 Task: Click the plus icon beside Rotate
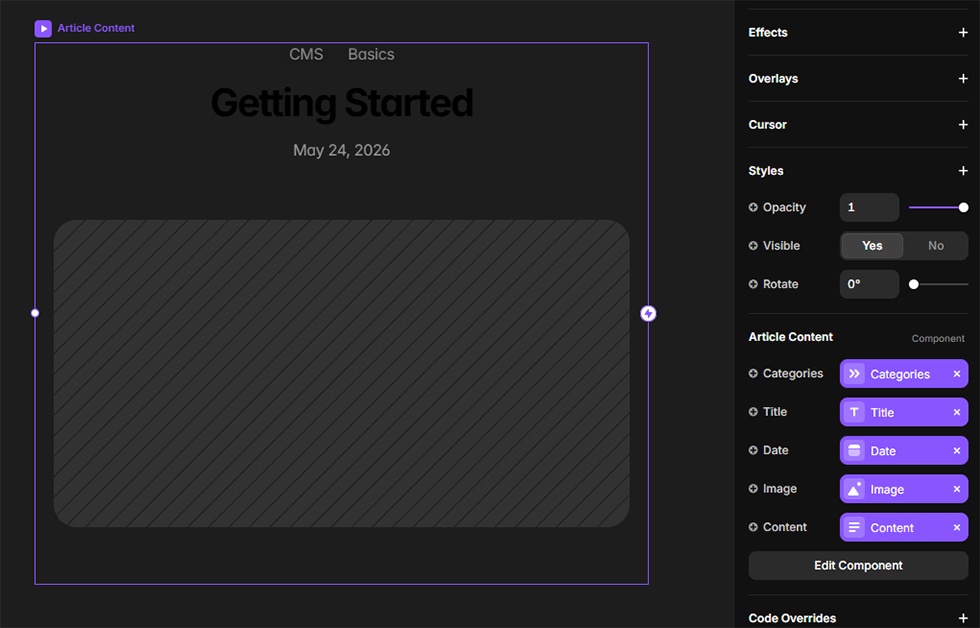[753, 284]
